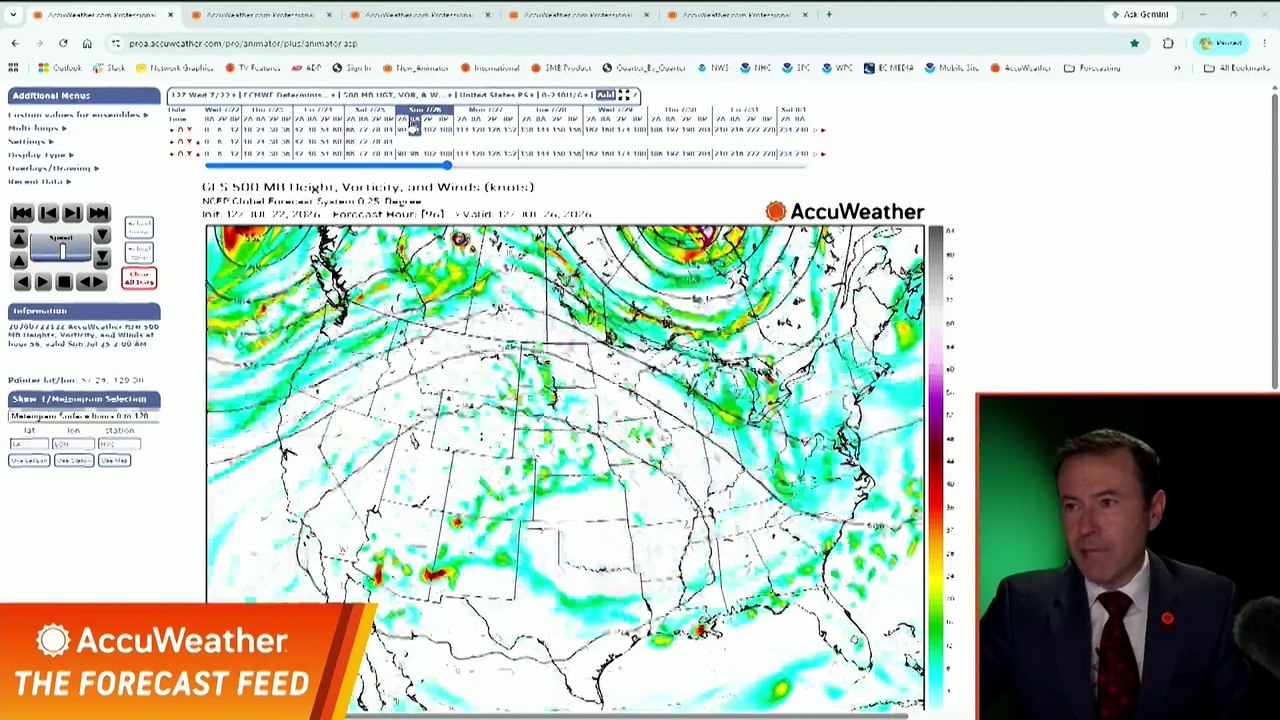
Task: Click the Information panel header
Action: 84,311
